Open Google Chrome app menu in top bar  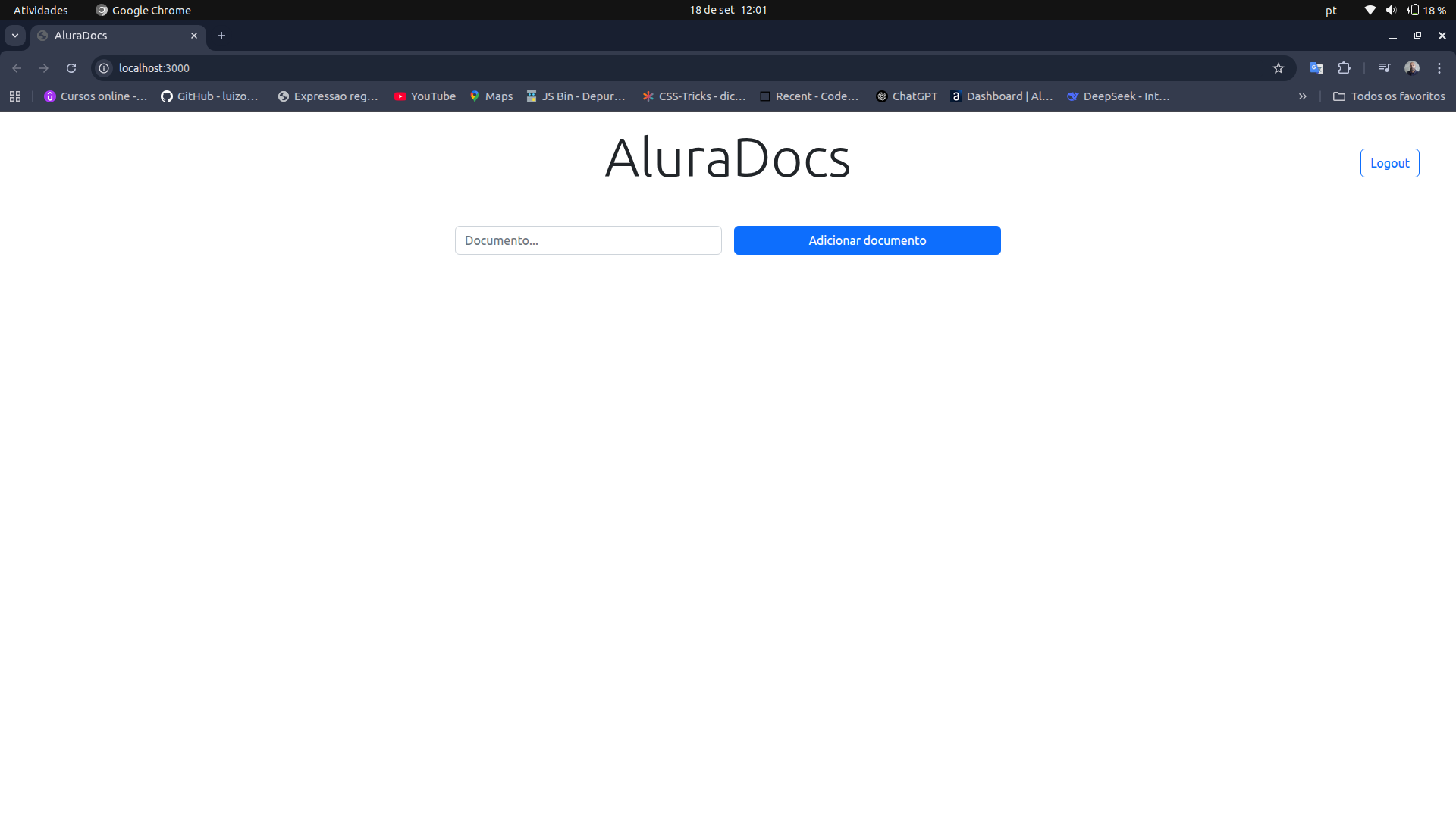[x=143, y=10]
